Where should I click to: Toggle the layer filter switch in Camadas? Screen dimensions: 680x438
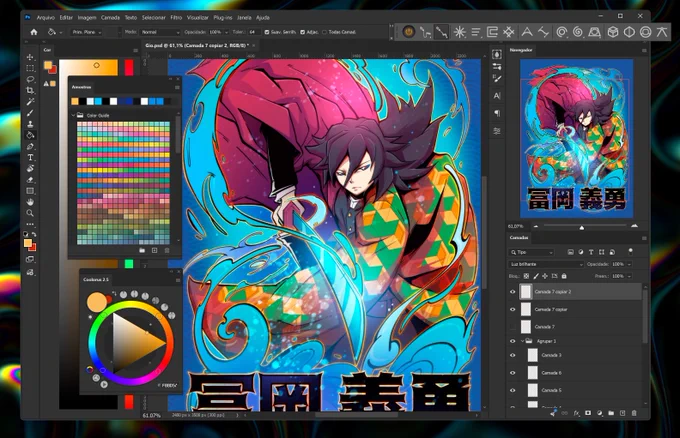pos(631,252)
